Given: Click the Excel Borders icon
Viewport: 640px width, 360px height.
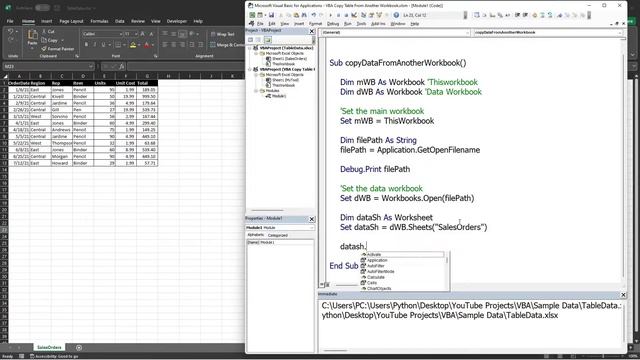Looking at the screenshot, I should coord(118,44).
